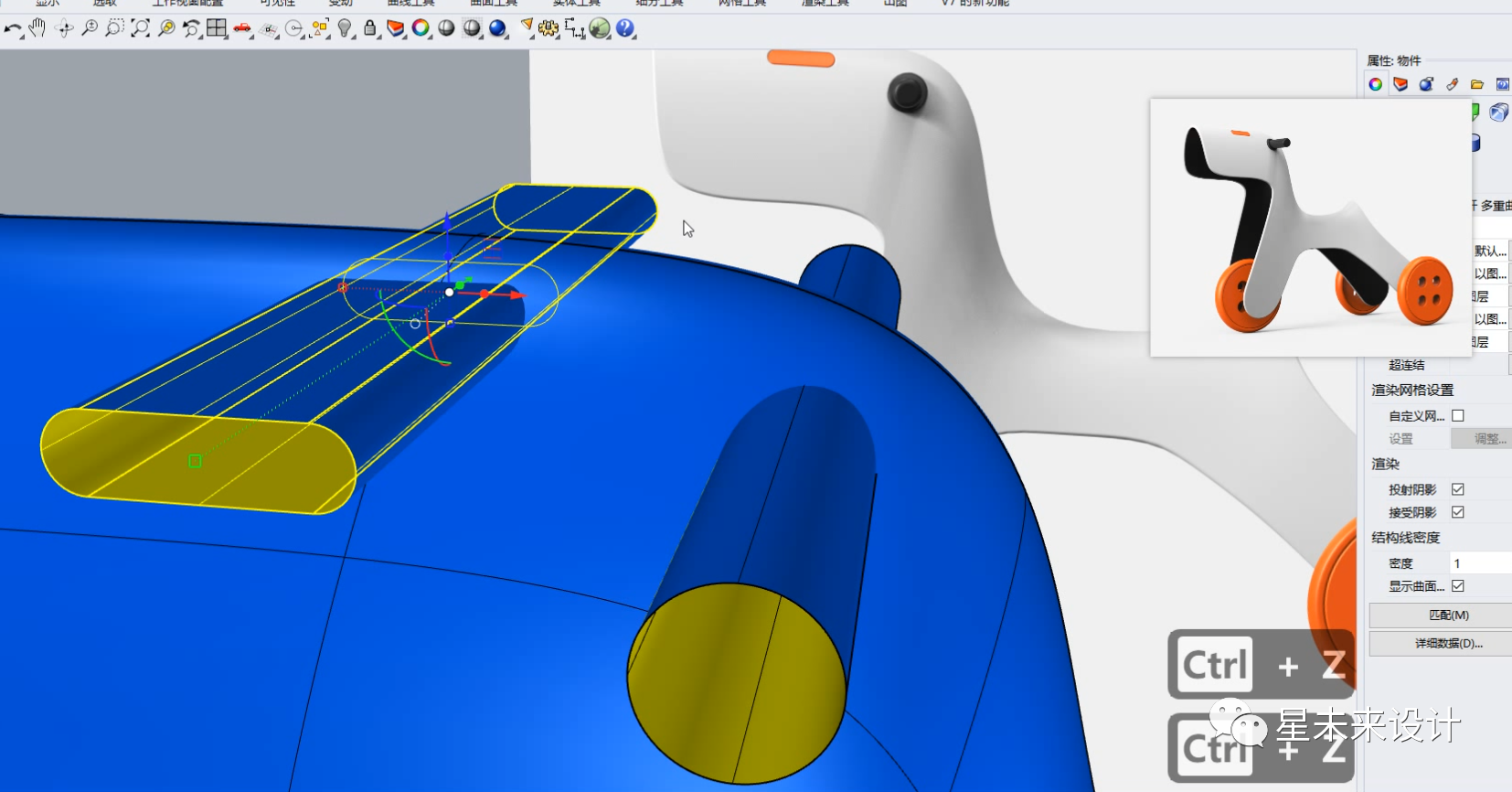Open the gear options icon

tap(548, 28)
